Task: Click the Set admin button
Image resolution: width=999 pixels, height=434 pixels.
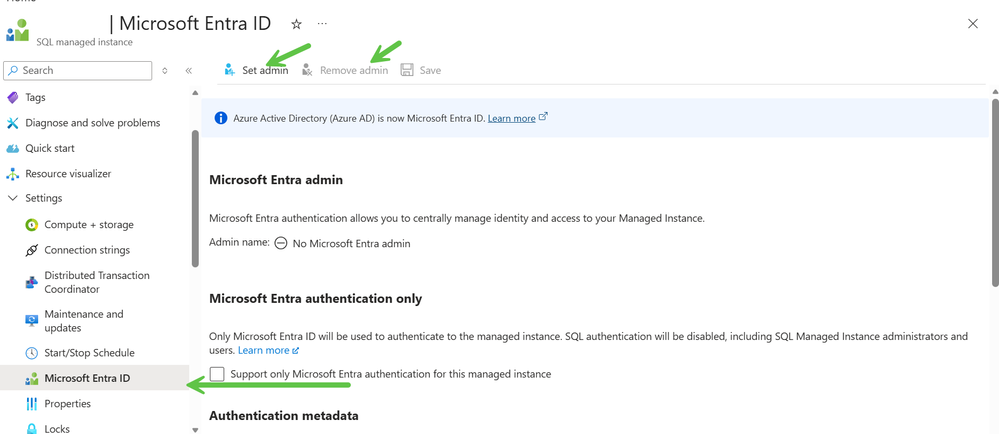Action: [x=256, y=70]
